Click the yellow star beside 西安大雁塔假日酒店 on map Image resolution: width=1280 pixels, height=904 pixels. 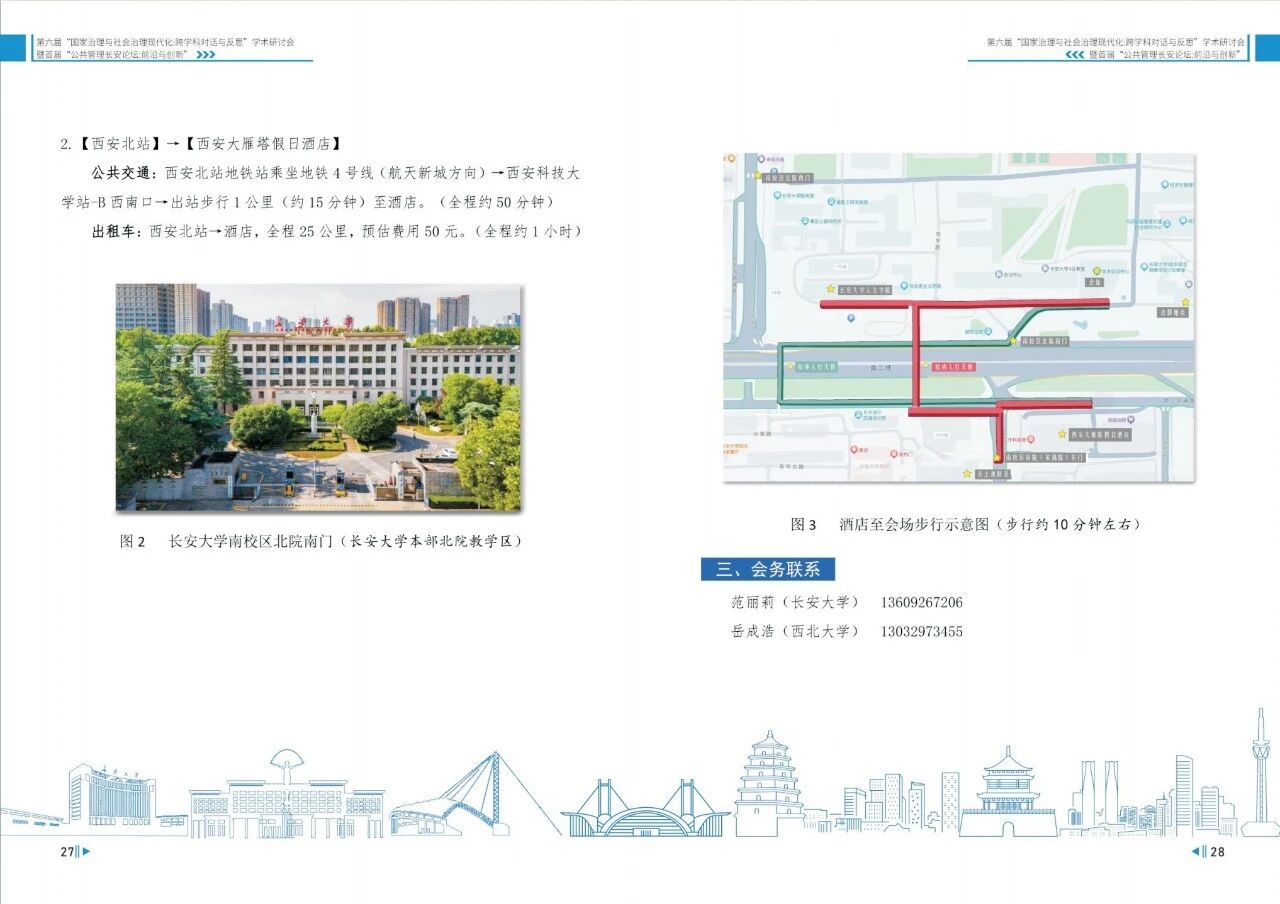point(1062,434)
